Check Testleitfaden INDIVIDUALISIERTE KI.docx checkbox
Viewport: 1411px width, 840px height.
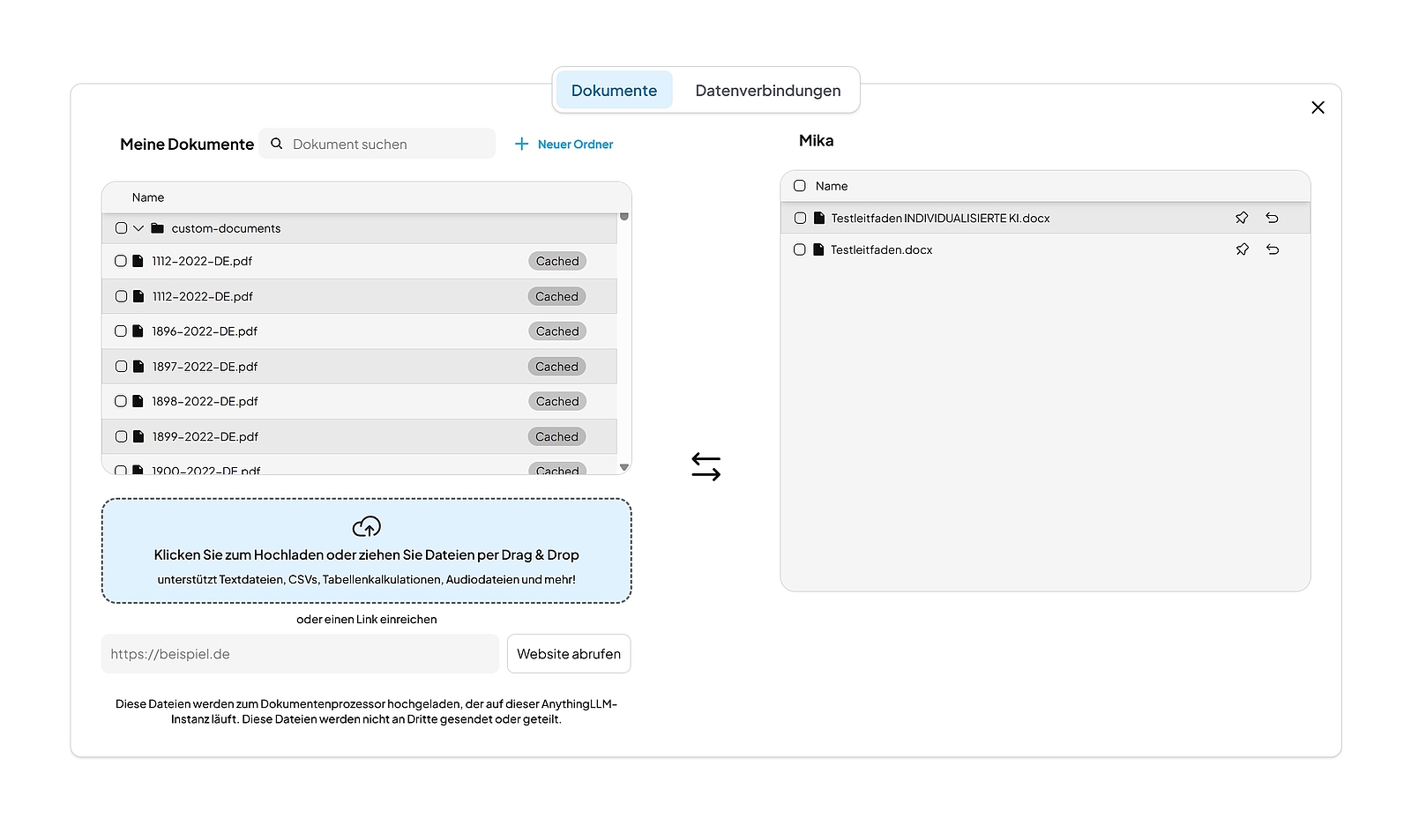click(x=800, y=218)
